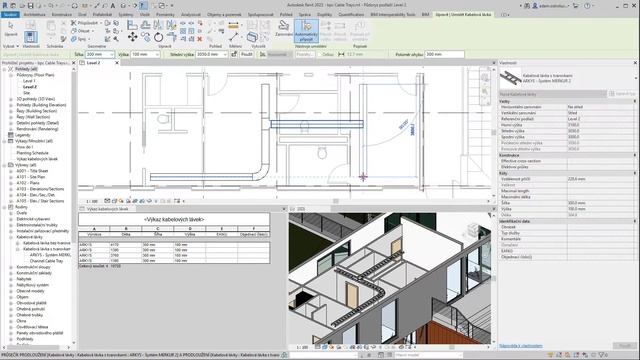This screenshot has width=640, height=360.
Task: Click the Zarovnání (Justification) ribbon icon
Action: click(284, 28)
